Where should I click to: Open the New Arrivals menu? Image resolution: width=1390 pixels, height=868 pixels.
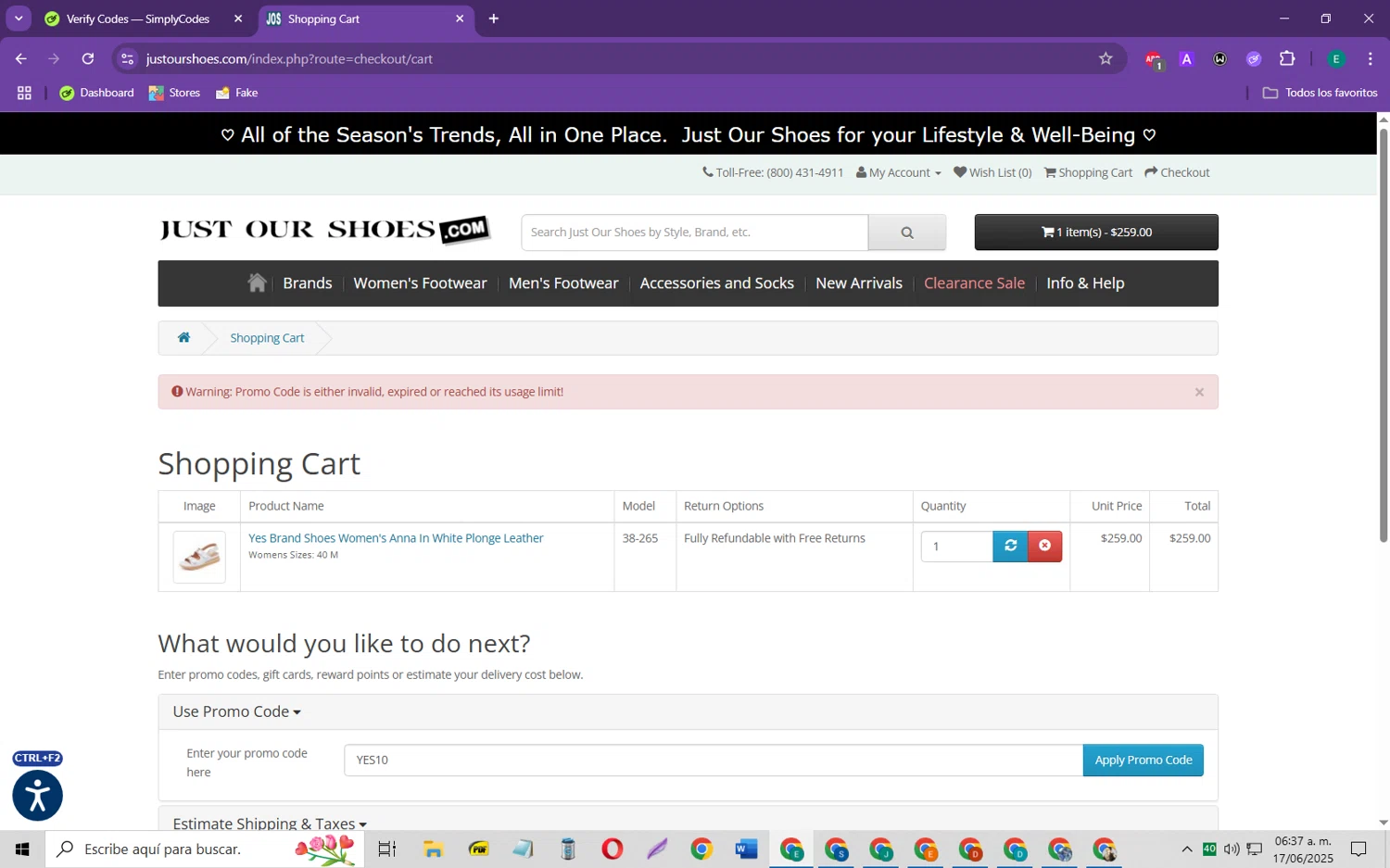[859, 283]
